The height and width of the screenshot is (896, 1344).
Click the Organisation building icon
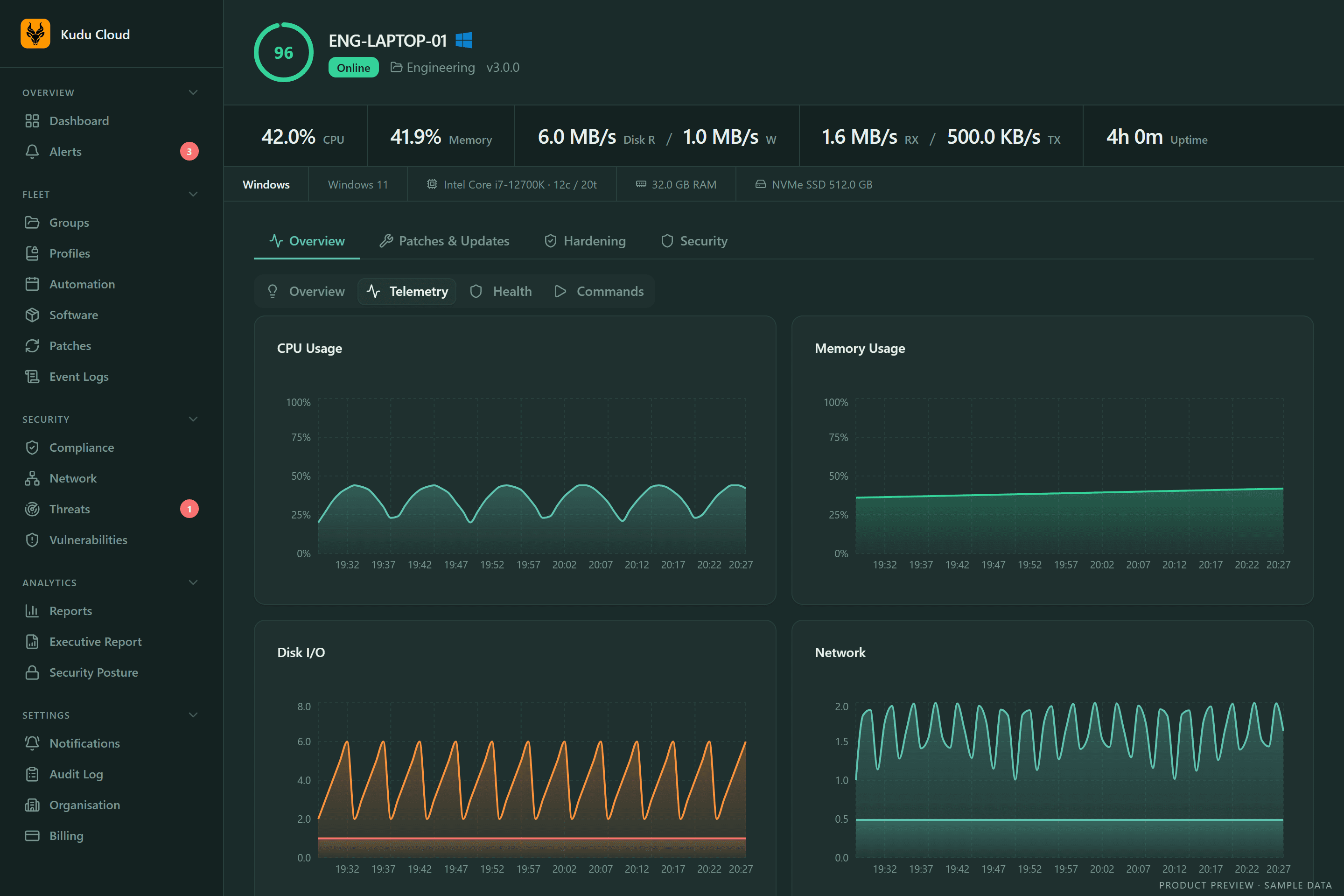click(32, 805)
